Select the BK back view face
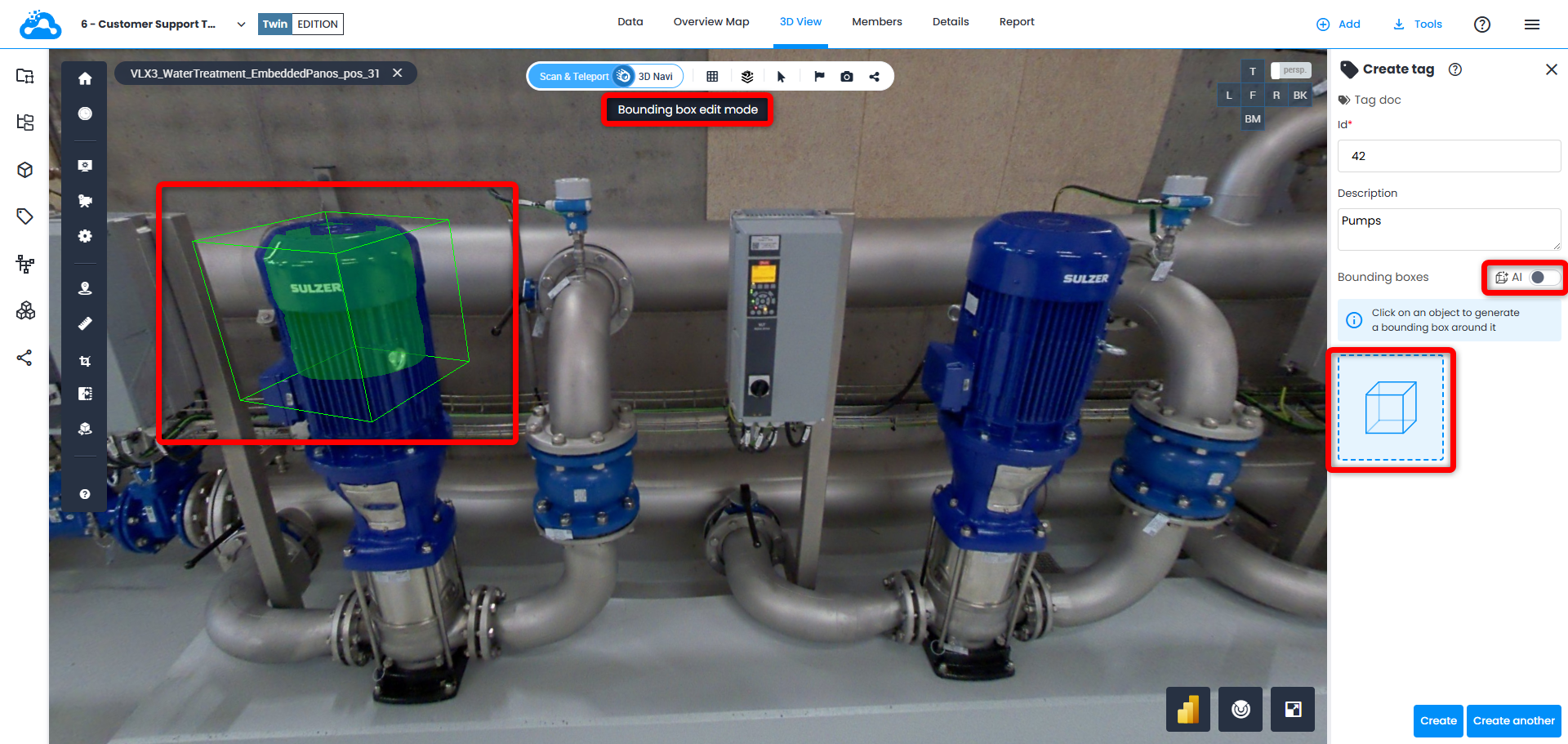Image resolution: width=1568 pixels, height=744 pixels. coord(1300,95)
